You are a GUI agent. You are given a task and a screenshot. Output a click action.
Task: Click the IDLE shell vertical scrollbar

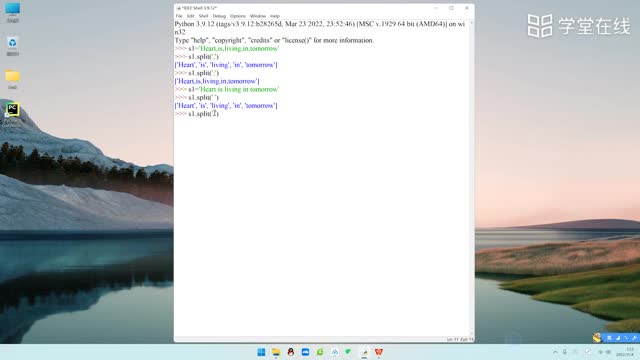(x=471, y=178)
